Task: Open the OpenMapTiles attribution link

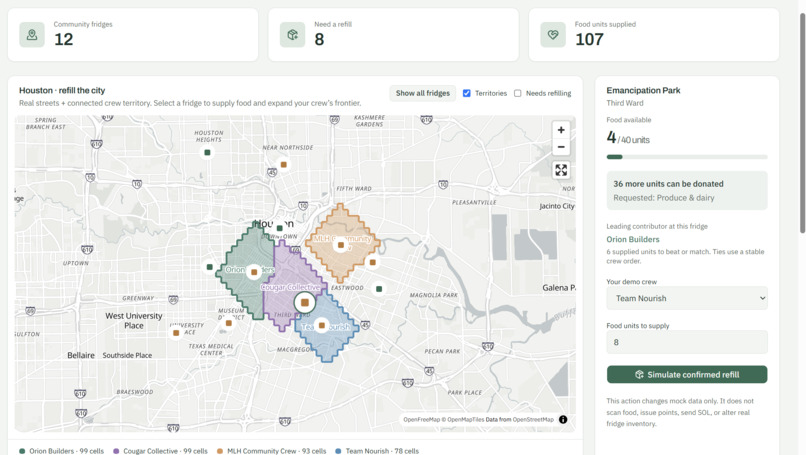Action: (x=466, y=420)
